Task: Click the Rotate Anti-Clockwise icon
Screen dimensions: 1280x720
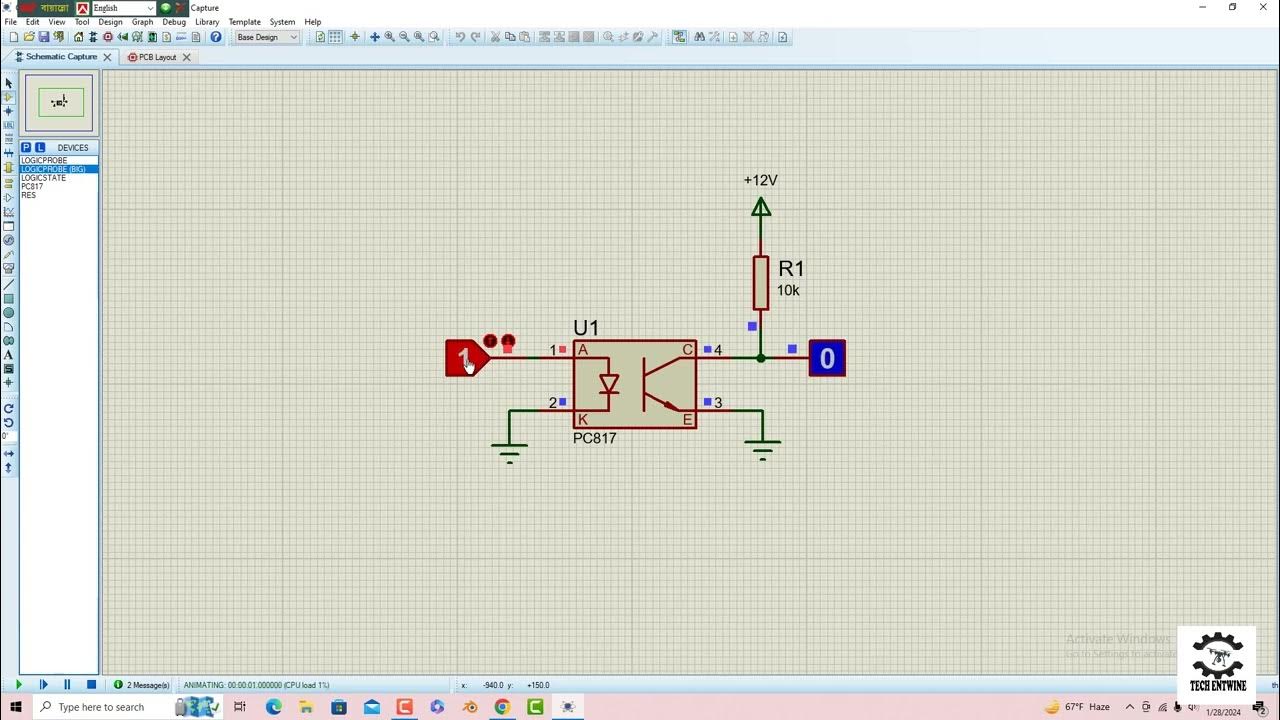Action: tap(9, 422)
